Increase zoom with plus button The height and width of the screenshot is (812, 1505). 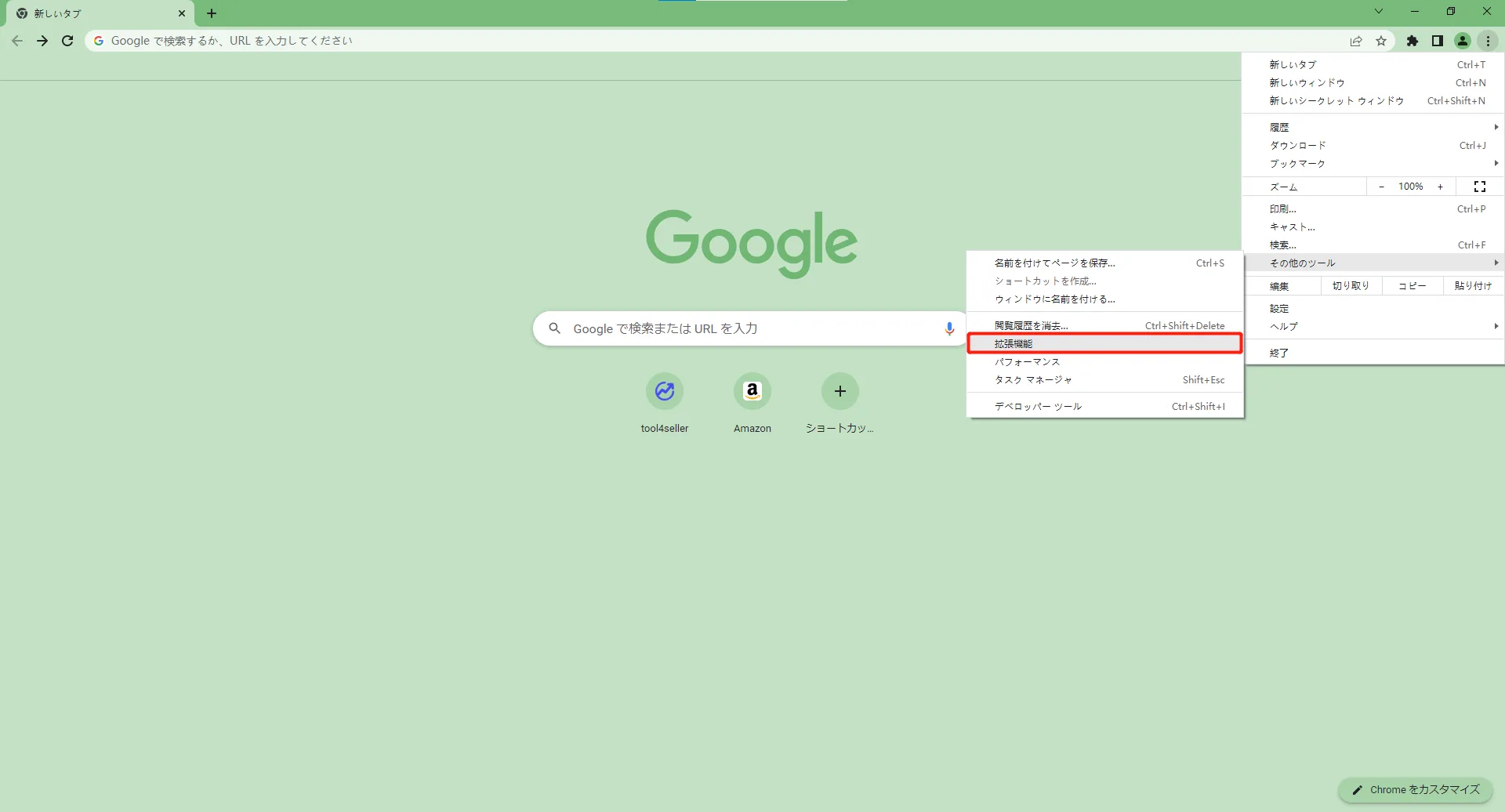[1440, 187]
